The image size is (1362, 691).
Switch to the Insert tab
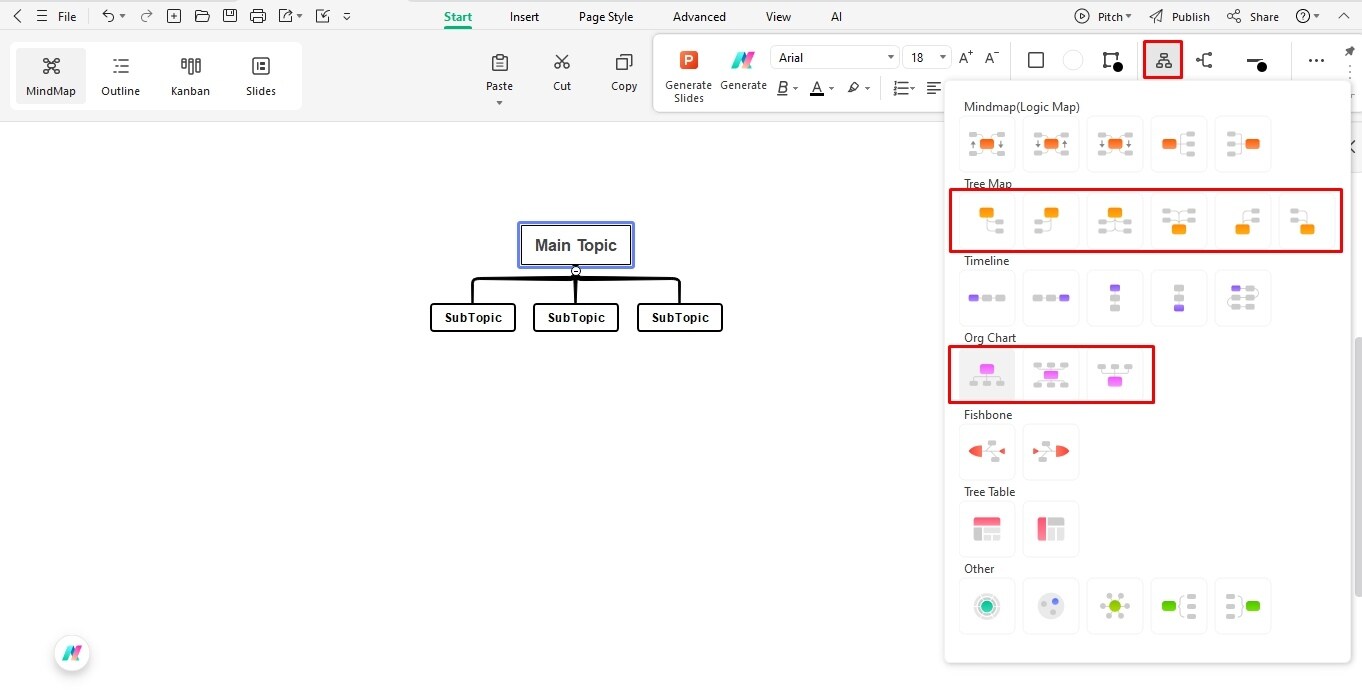tap(524, 16)
